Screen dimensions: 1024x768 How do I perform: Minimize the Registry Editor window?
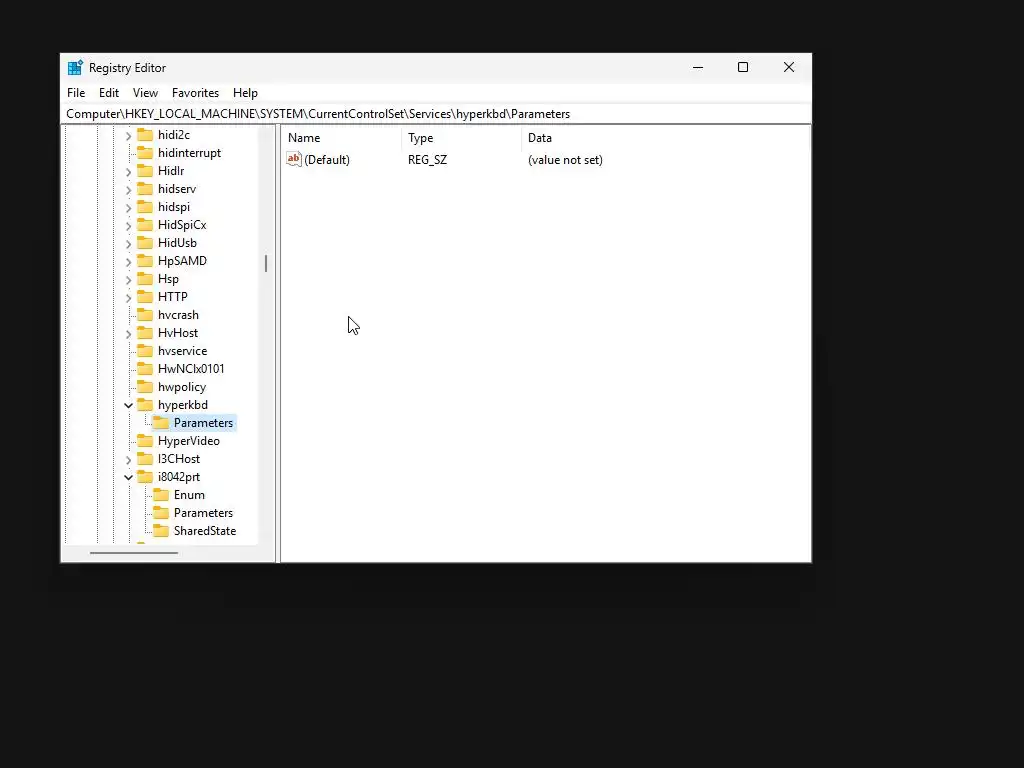coord(698,67)
